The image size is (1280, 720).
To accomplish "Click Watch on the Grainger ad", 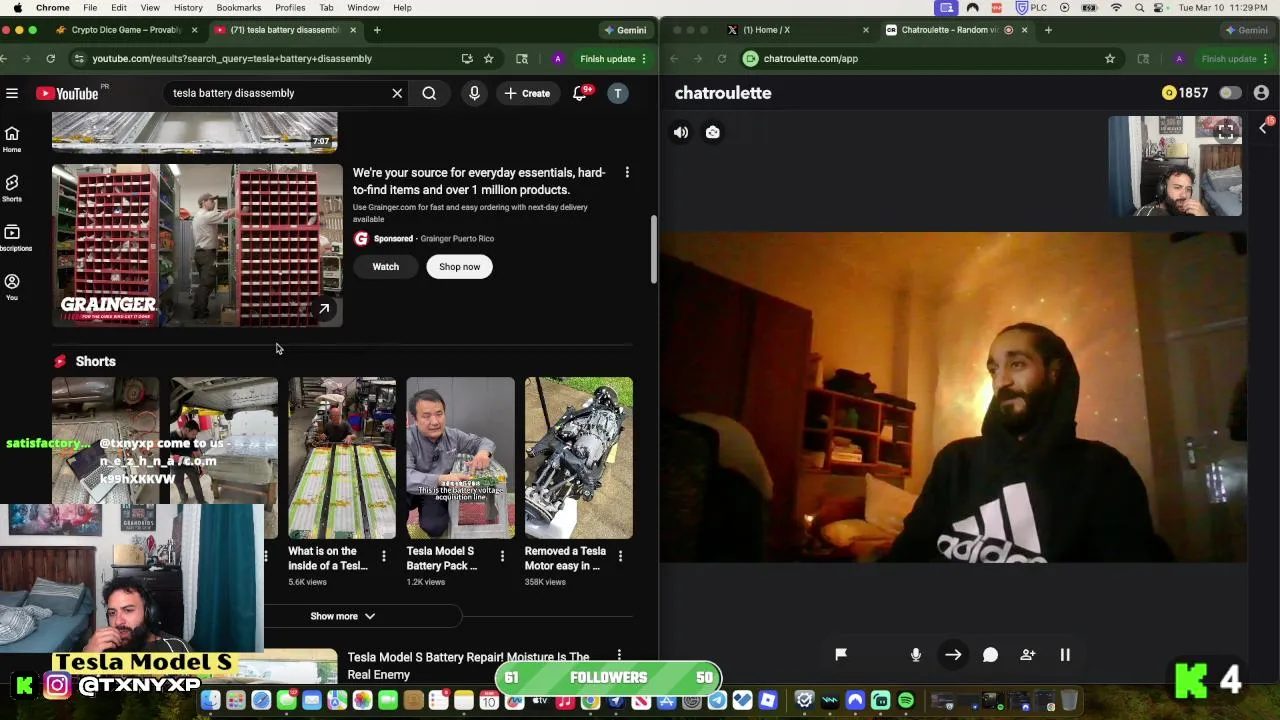I will (x=386, y=267).
